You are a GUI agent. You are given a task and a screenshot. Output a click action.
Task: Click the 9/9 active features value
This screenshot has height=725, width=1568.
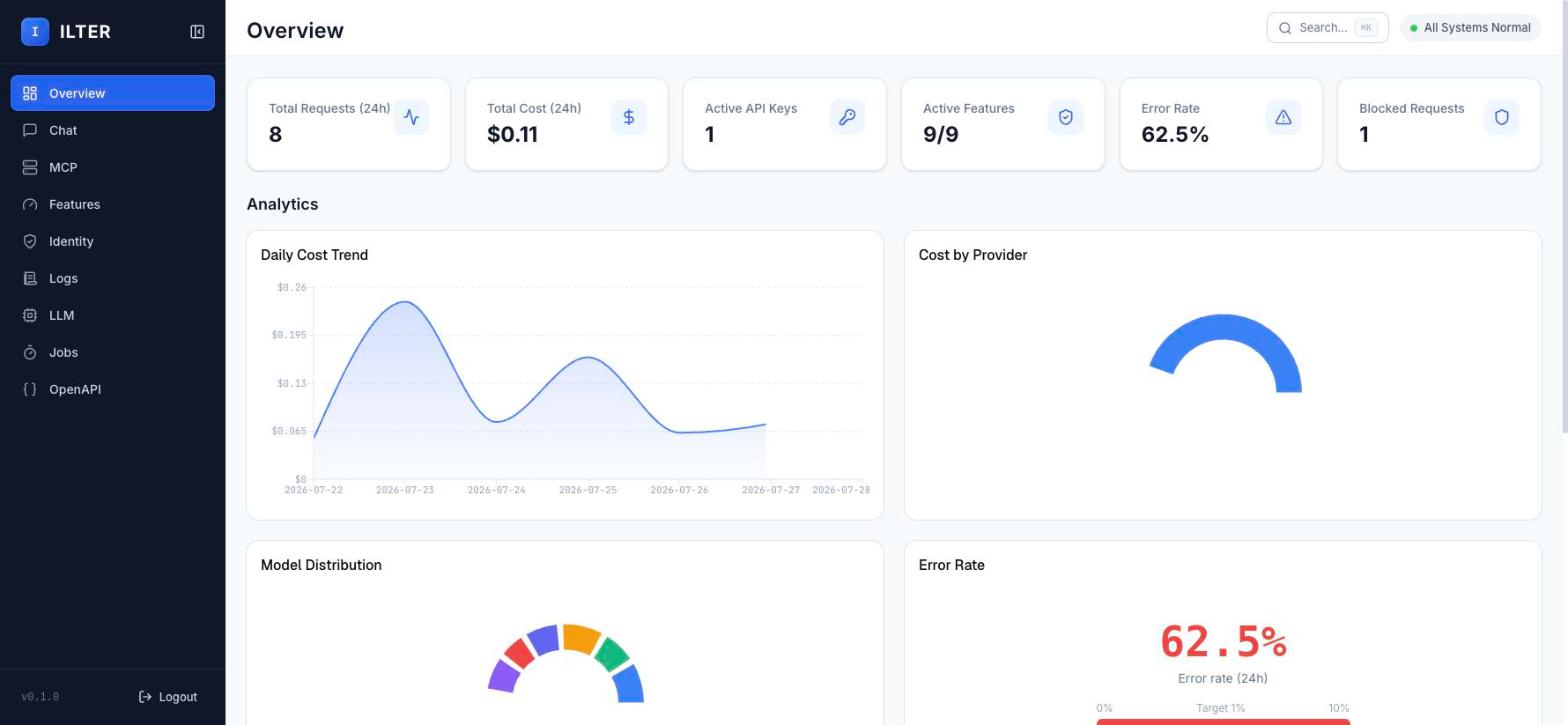tap(941, 134)
